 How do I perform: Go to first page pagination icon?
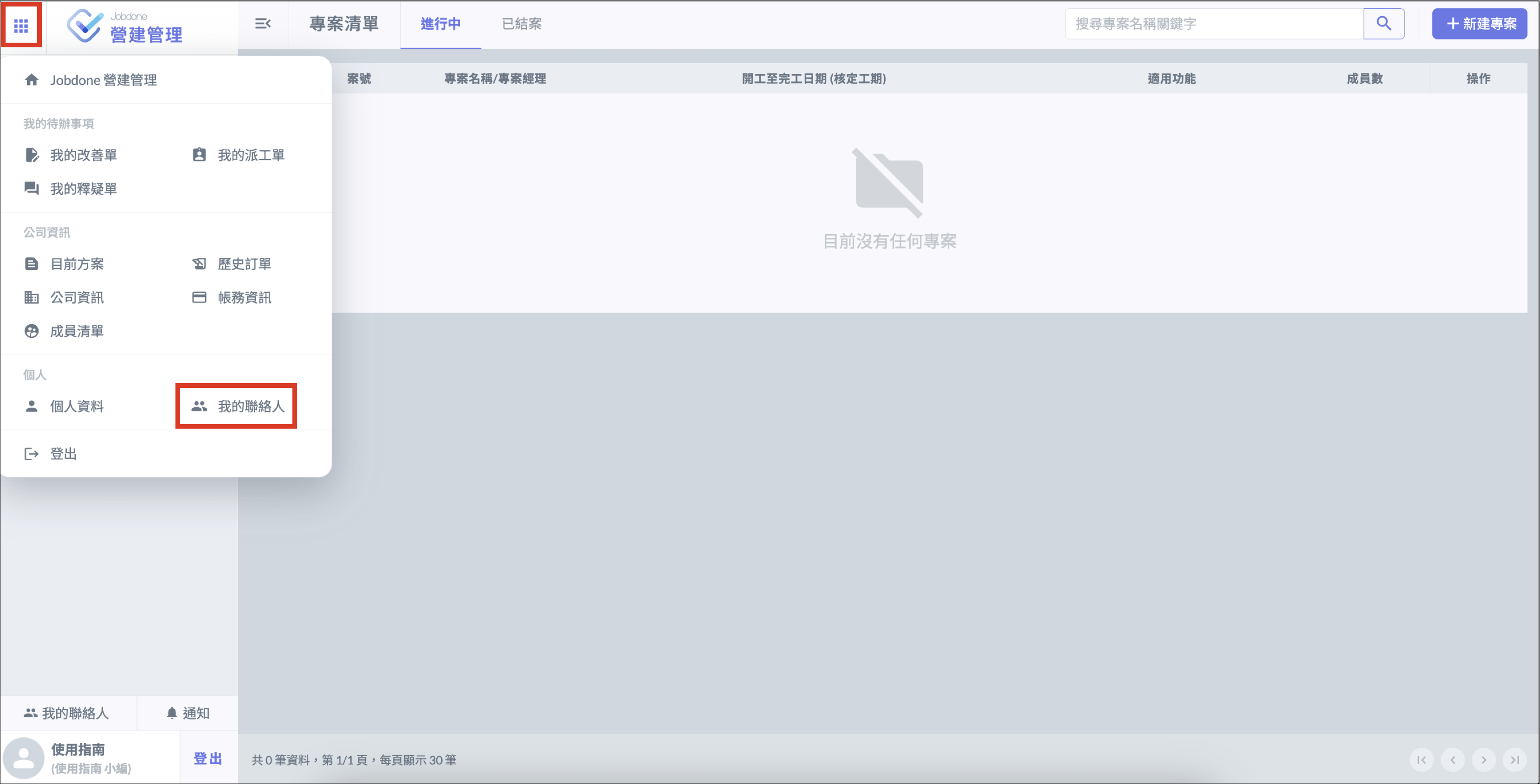click(1422, 760)
